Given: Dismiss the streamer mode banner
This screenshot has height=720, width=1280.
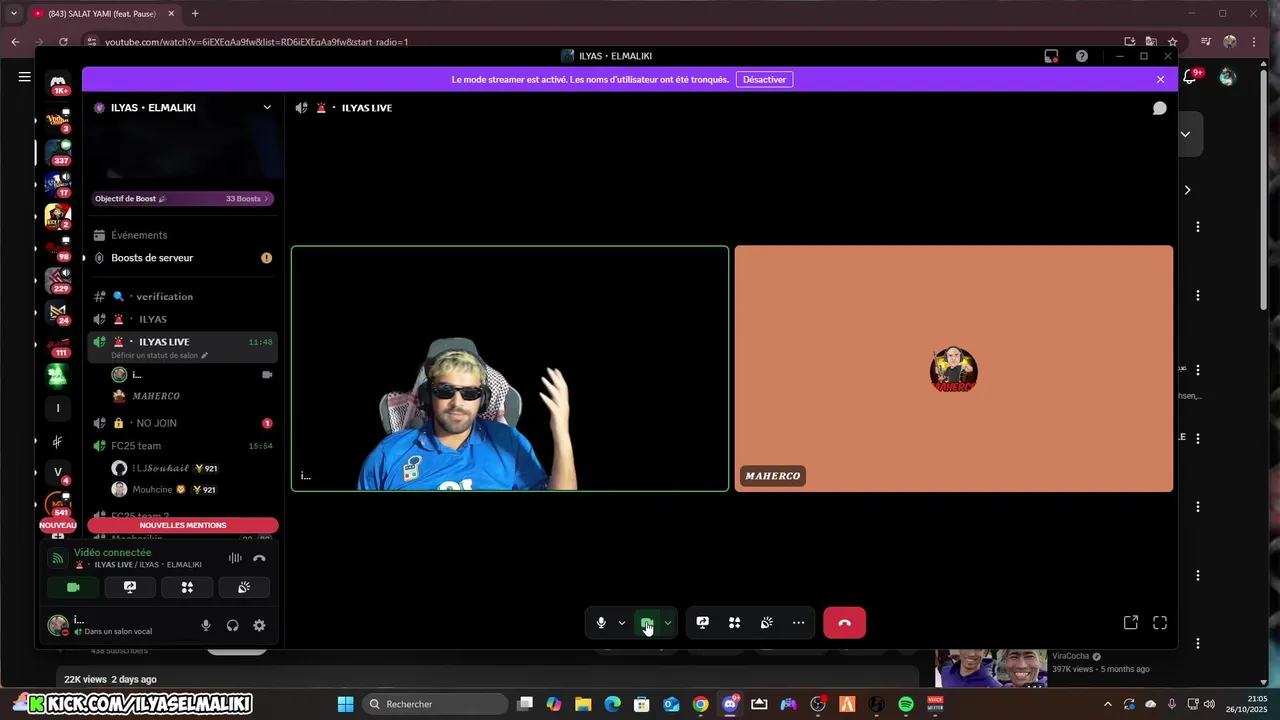Looking at the screenshot, I should 1160,79.
